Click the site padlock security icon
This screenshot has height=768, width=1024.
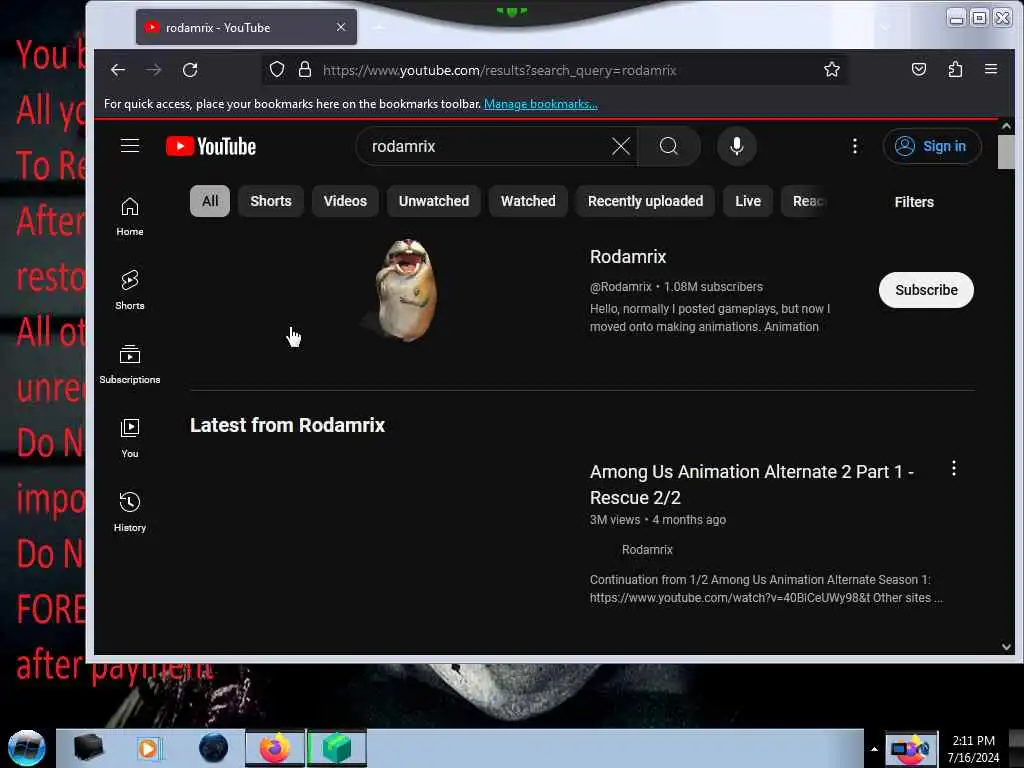tap(305, 69)
